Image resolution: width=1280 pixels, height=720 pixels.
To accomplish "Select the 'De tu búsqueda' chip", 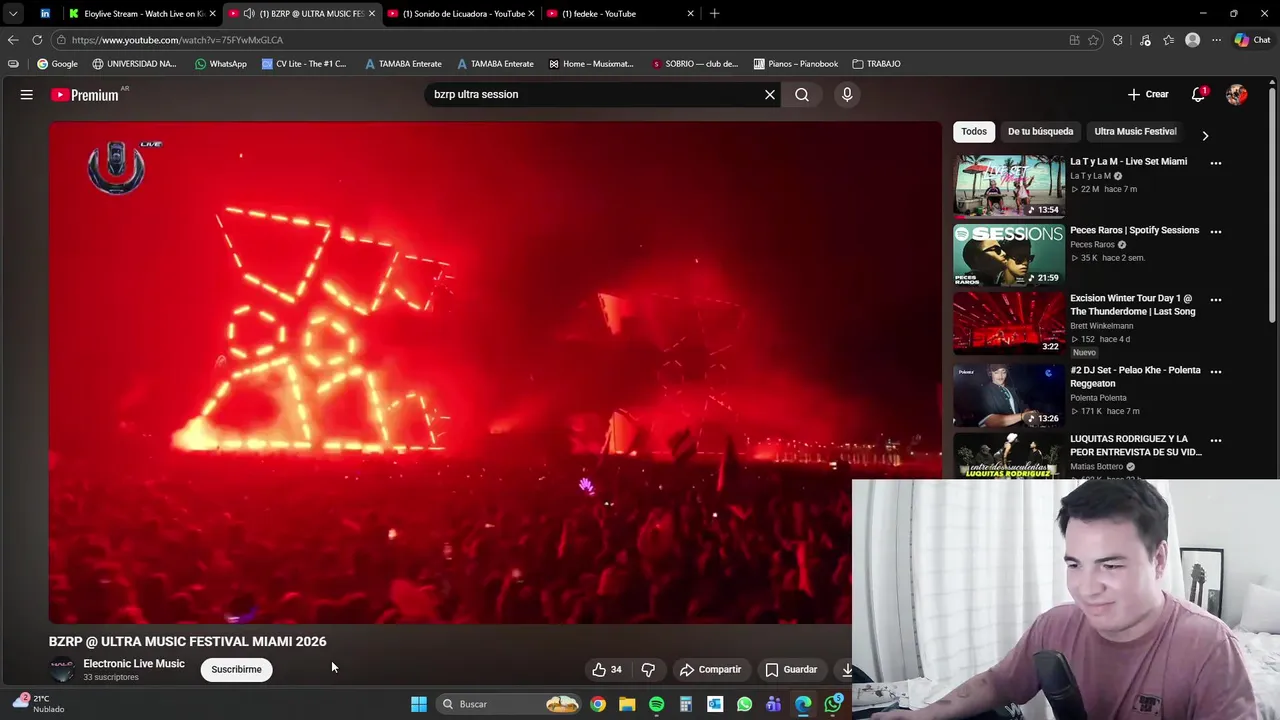I will (1040, 132).
